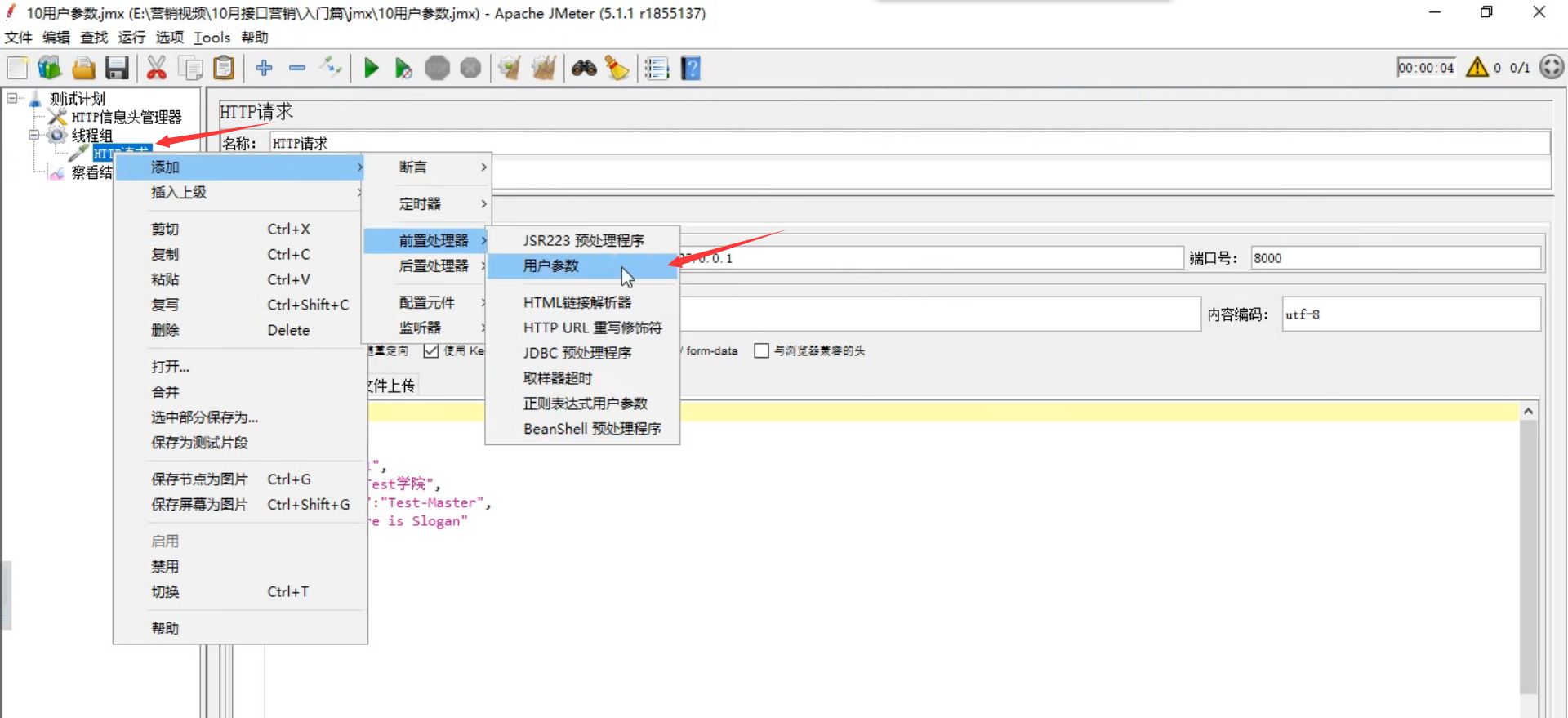Select 取样器超时 option
Viewport: 1568px width, 718px height.
[582, 378]
